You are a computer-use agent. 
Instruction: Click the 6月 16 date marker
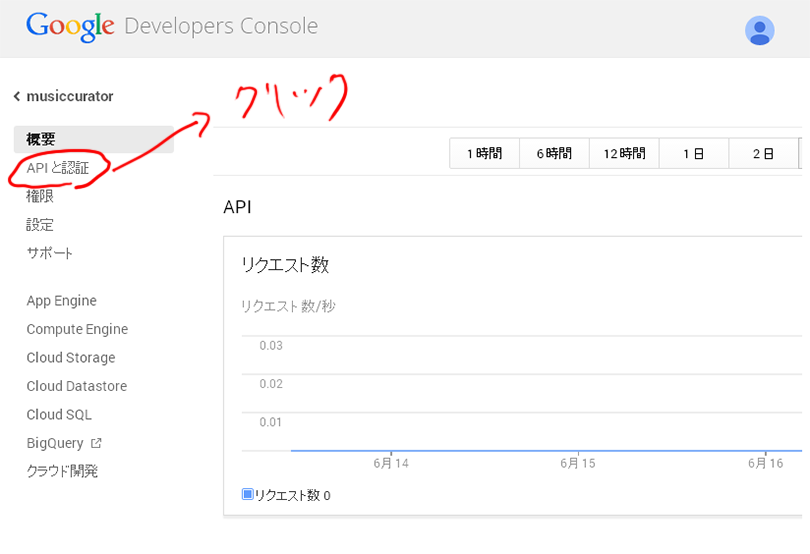[x=766, y=463]
